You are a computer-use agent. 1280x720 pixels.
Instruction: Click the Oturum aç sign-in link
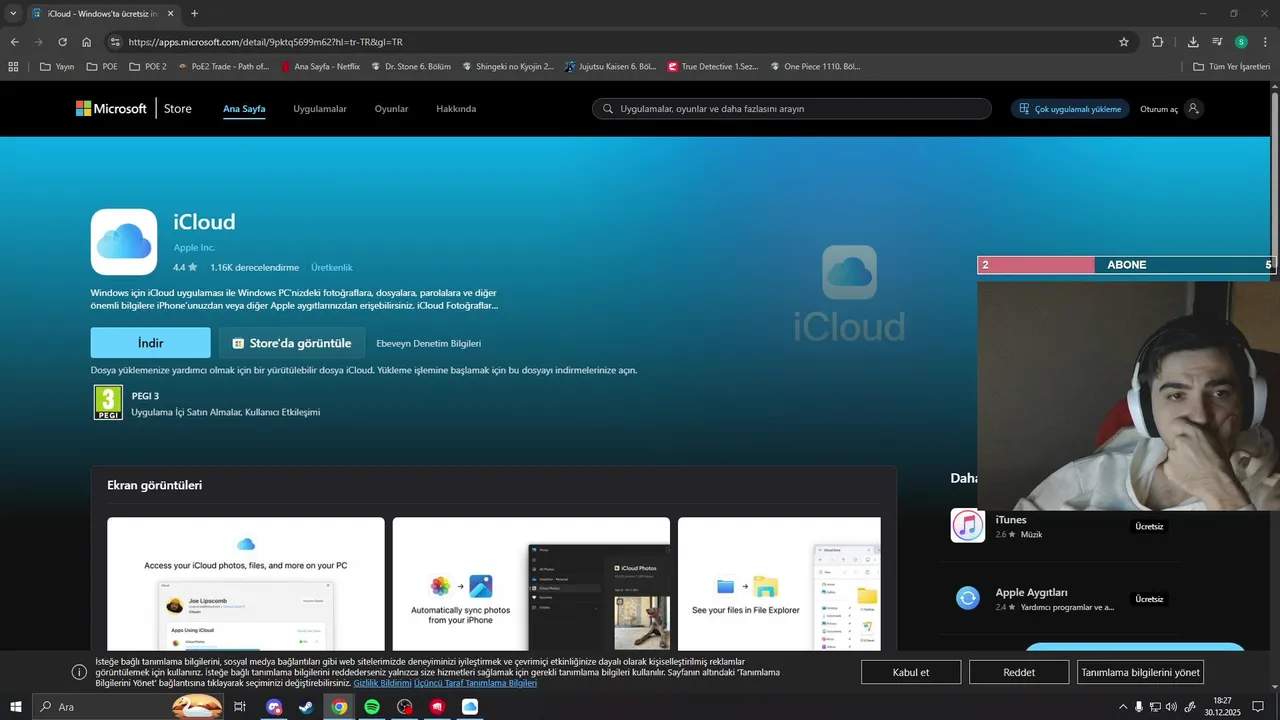click(1159, 109)
